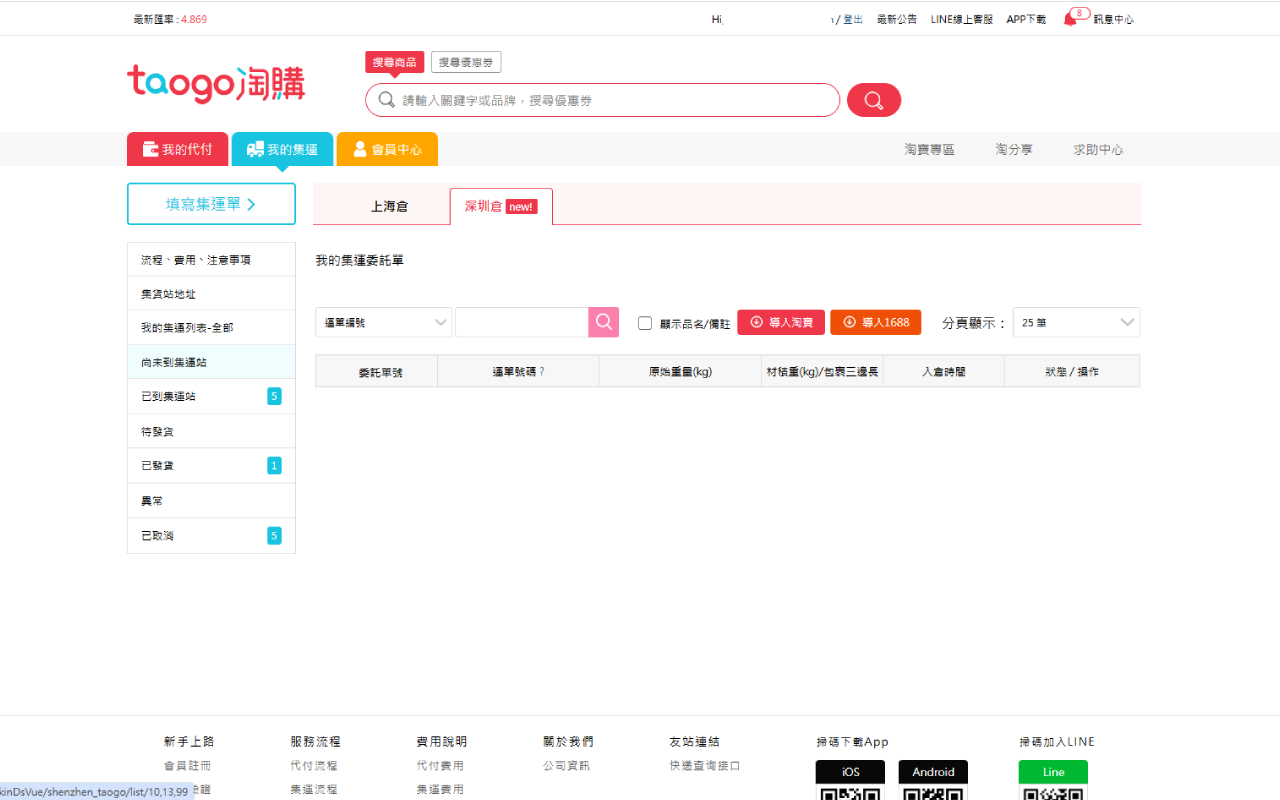Open 快遞查詢接口 footer link
Screen dimensions: 1280x800
(705, 766)
